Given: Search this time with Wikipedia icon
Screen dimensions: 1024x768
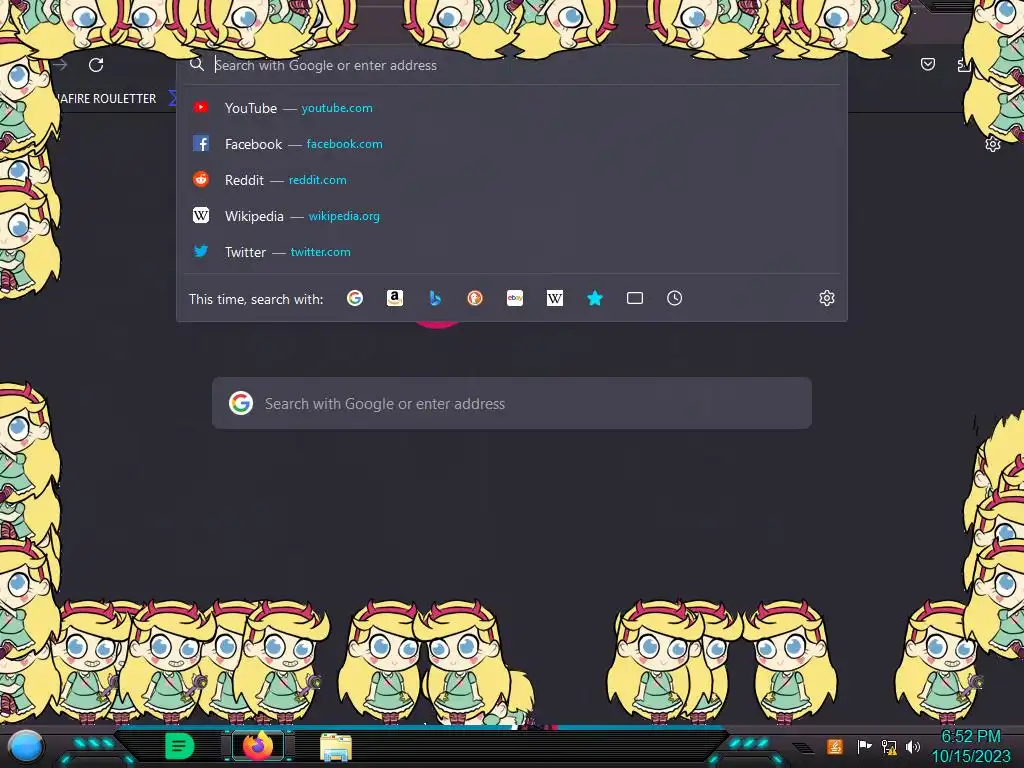Looking at the screenshot, I should click(x=554, y=298).
